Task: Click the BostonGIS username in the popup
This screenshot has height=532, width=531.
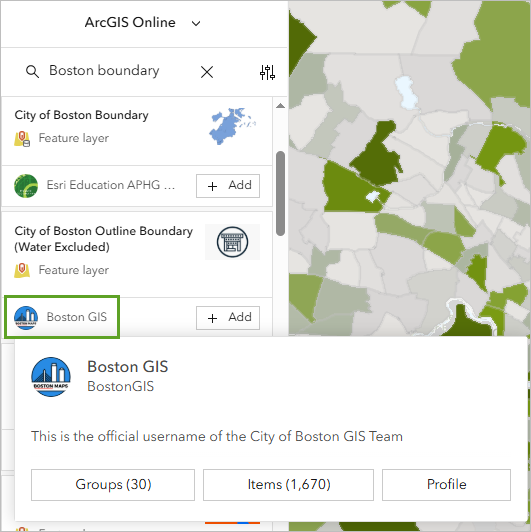Action: [120, 386]
